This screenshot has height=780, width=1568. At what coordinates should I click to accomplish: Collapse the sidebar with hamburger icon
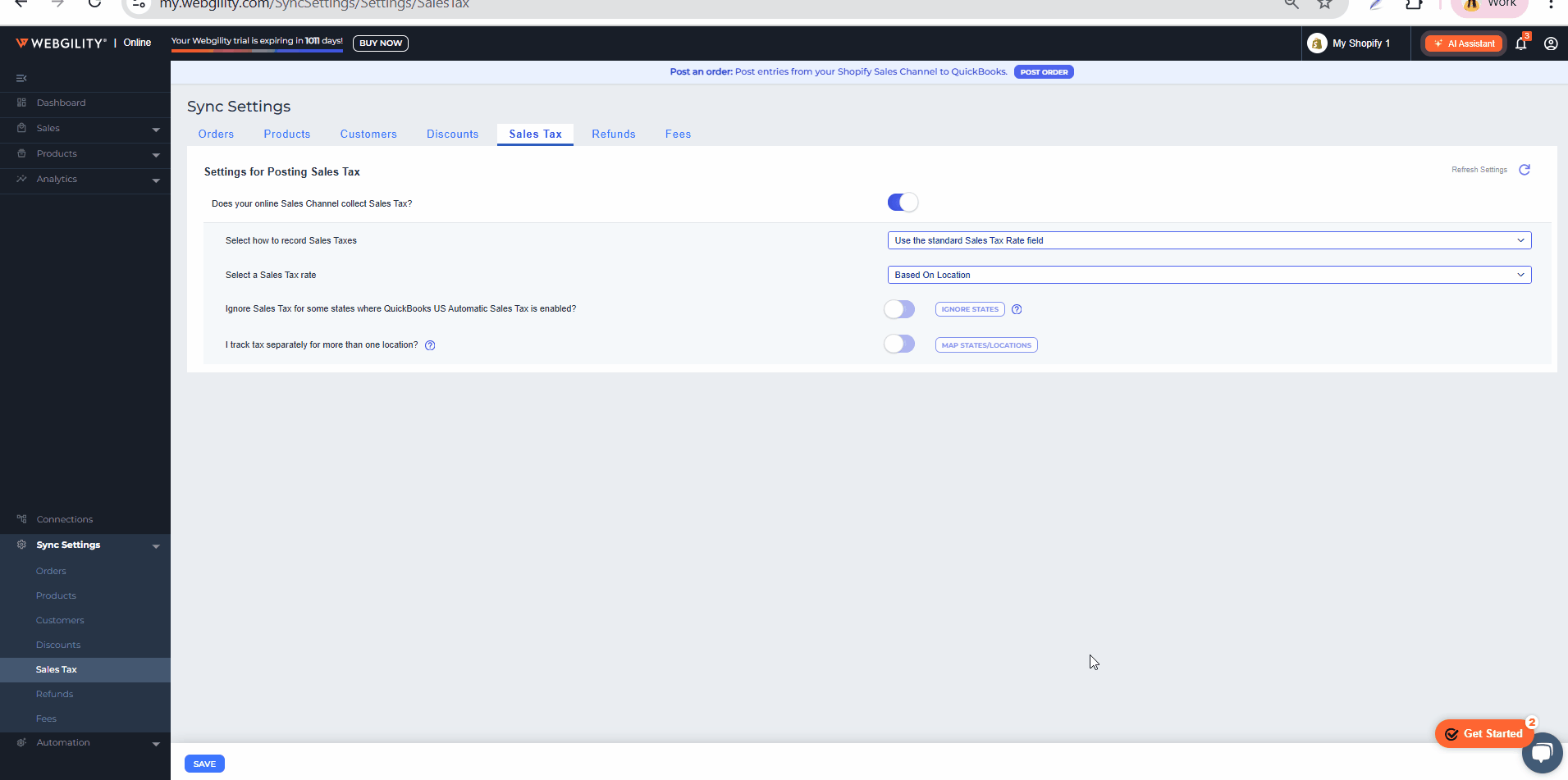(x=21, y=79)
